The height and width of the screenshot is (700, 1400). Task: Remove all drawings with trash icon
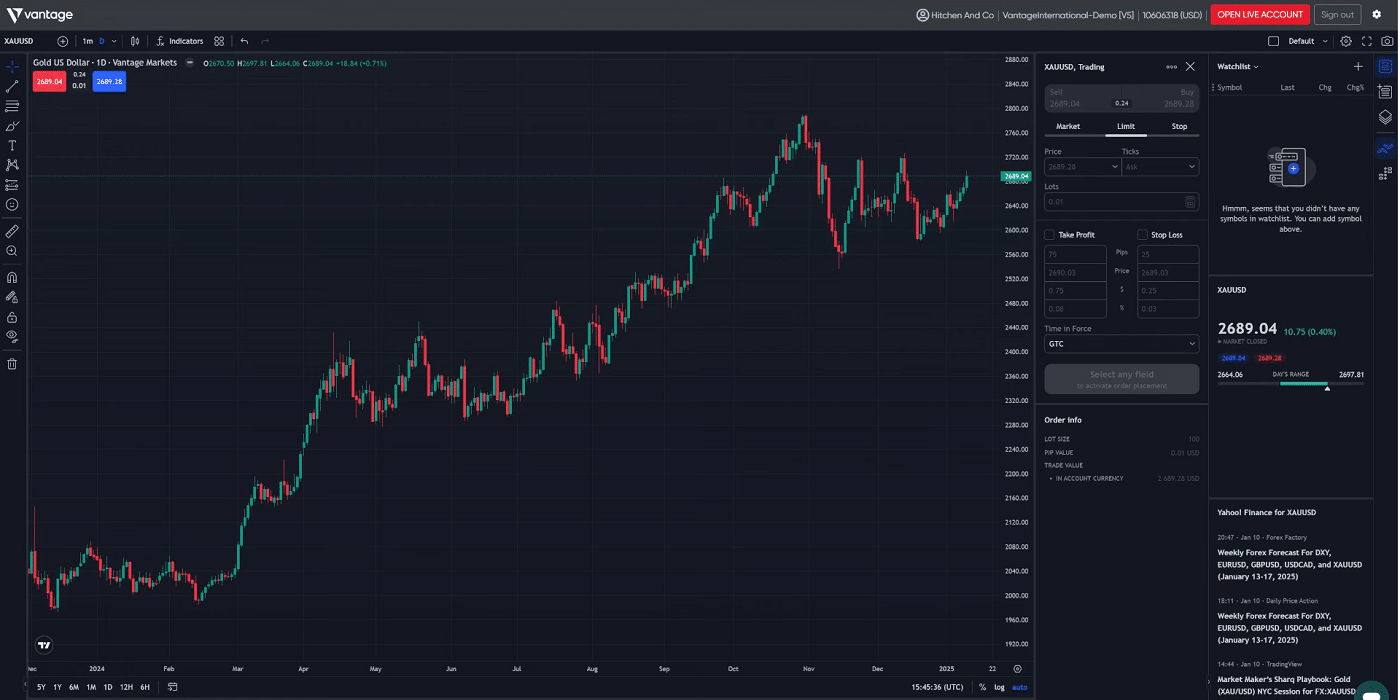pyautogui.click(x=12, y=364)
